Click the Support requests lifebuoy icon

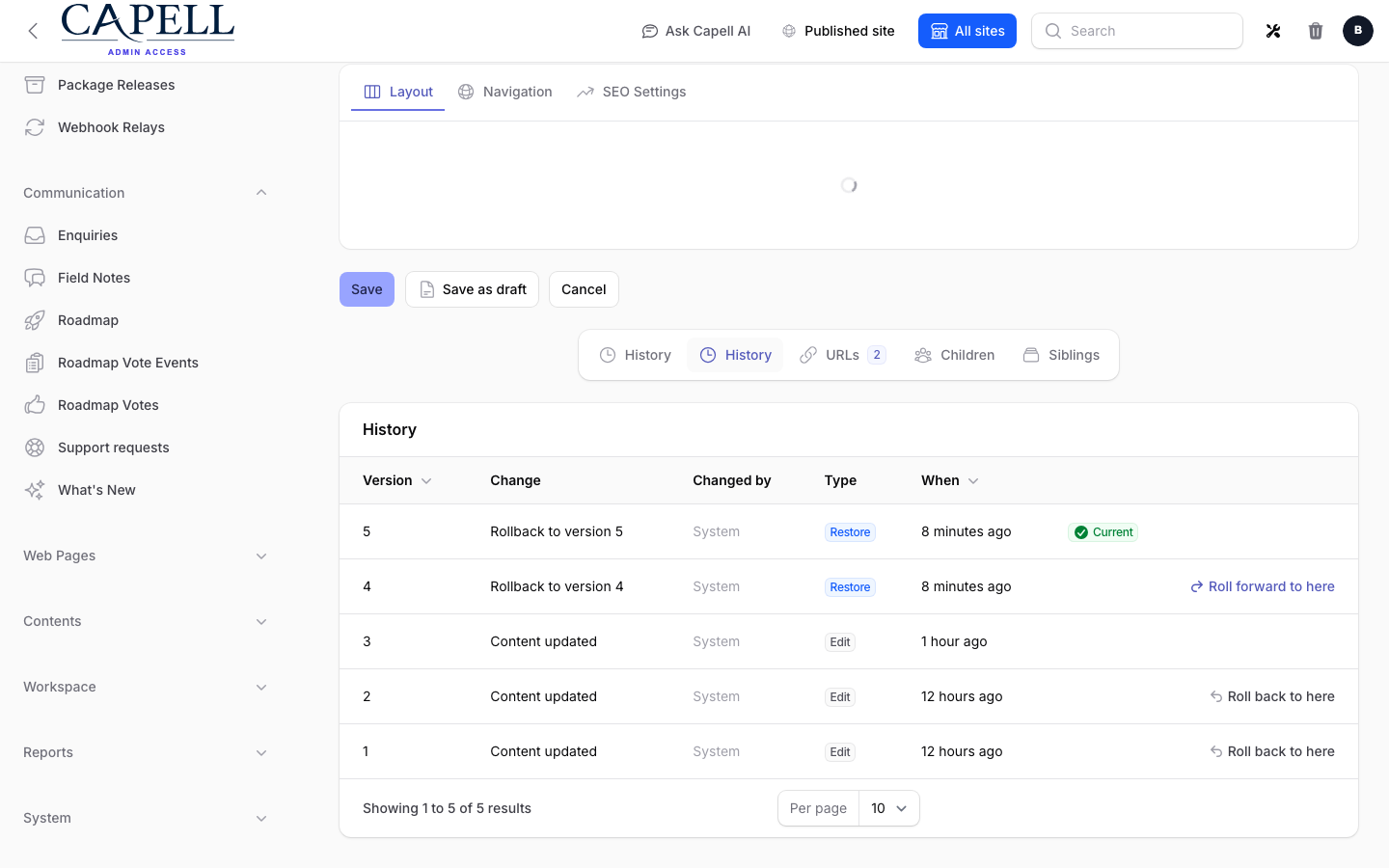[35, 448]
